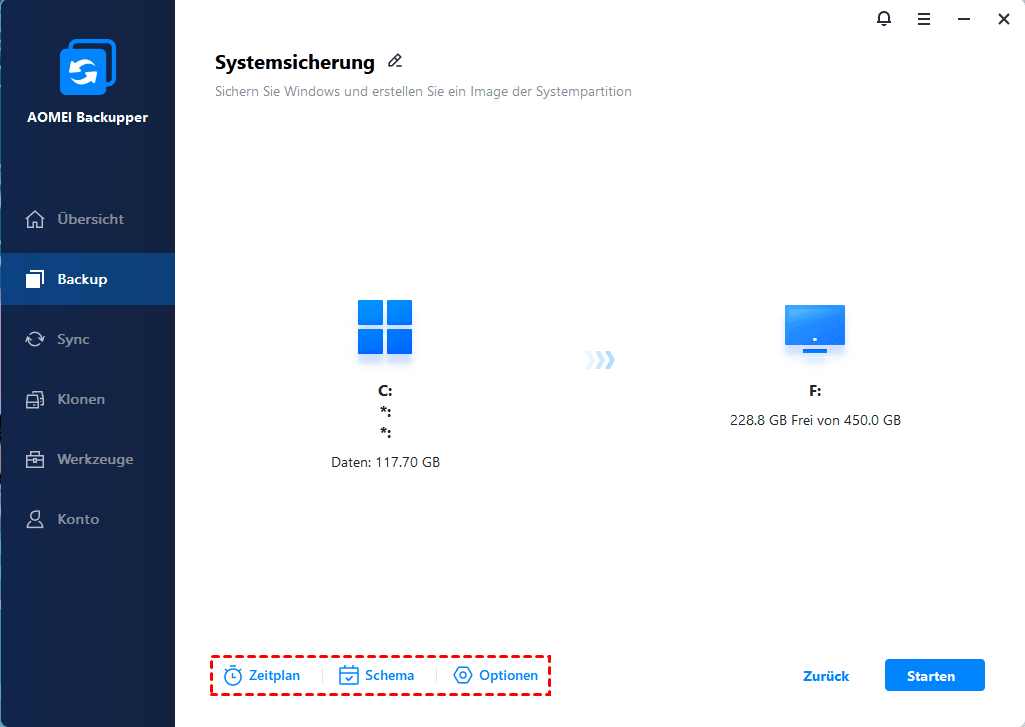
Task: Open the Konto account page
Action: coord(88,519)
